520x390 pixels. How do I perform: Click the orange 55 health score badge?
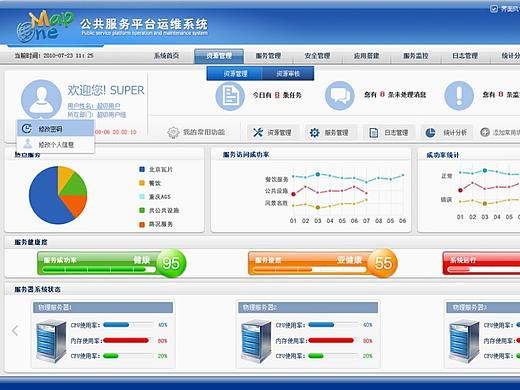click(x=383, y=263)
